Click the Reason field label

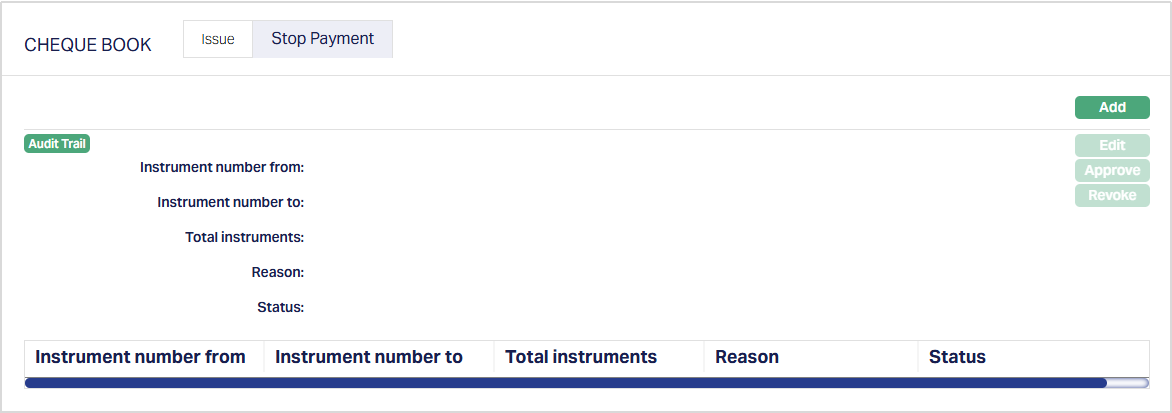(x=278, y=272)
